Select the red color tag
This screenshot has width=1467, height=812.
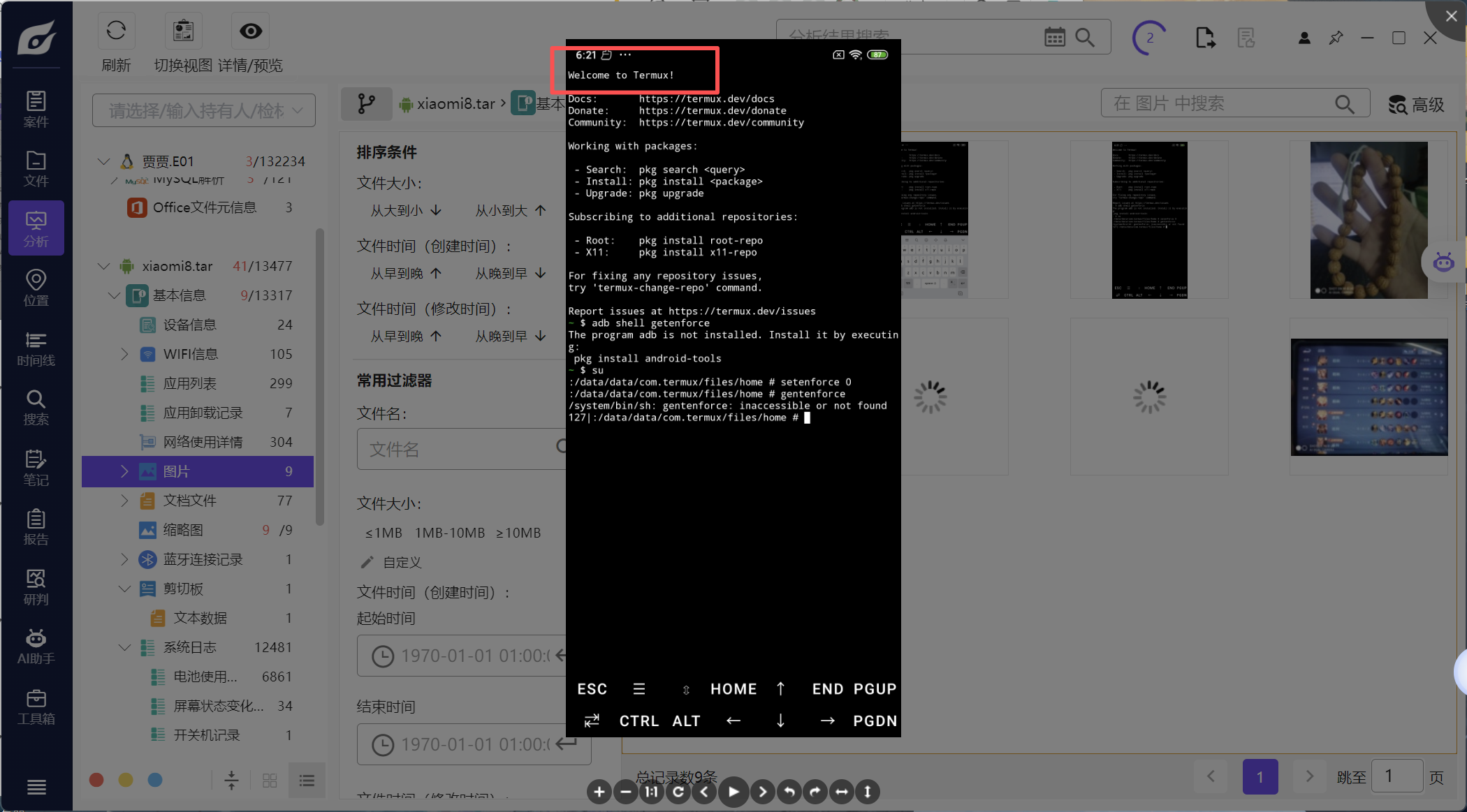[x=96, y=780]
